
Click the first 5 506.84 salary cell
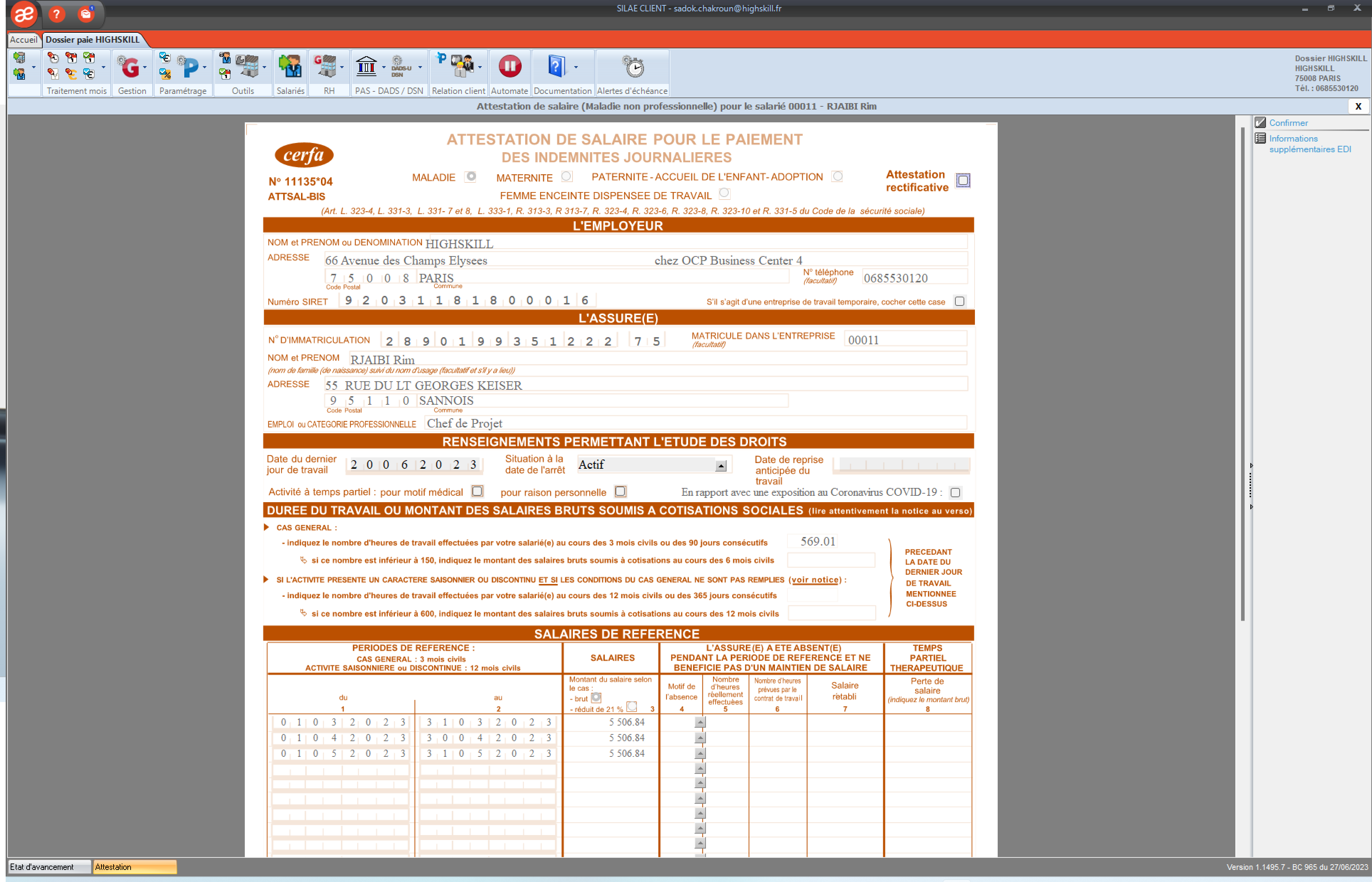pos(611,722)
